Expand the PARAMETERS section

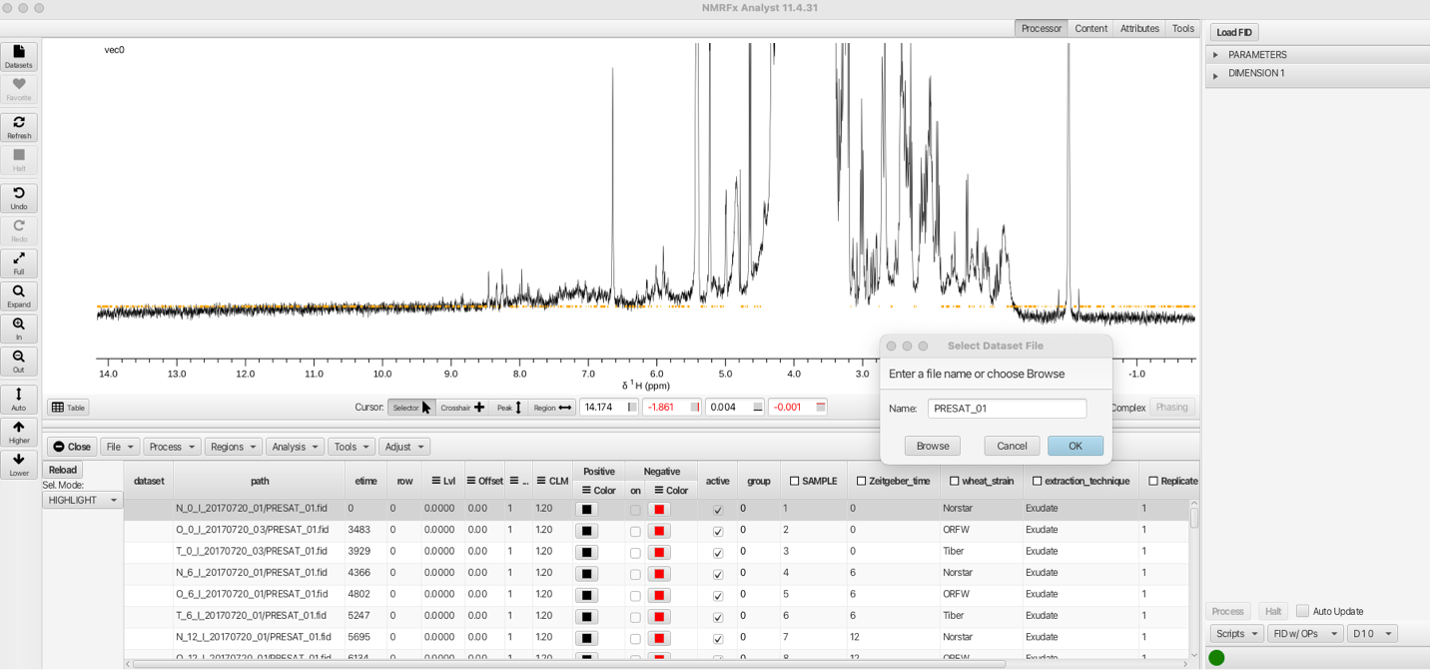1216,55
